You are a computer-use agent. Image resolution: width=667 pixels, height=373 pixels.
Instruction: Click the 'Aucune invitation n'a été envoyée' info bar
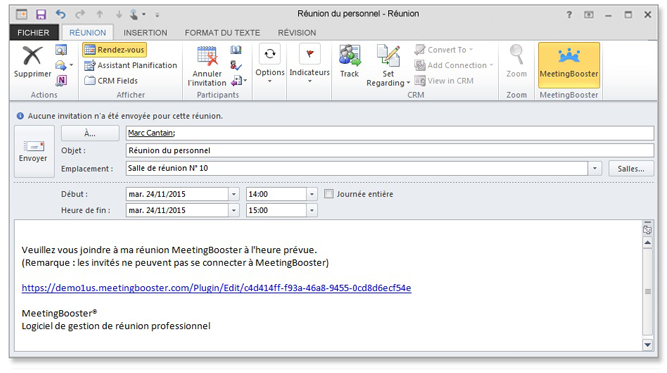120,116
